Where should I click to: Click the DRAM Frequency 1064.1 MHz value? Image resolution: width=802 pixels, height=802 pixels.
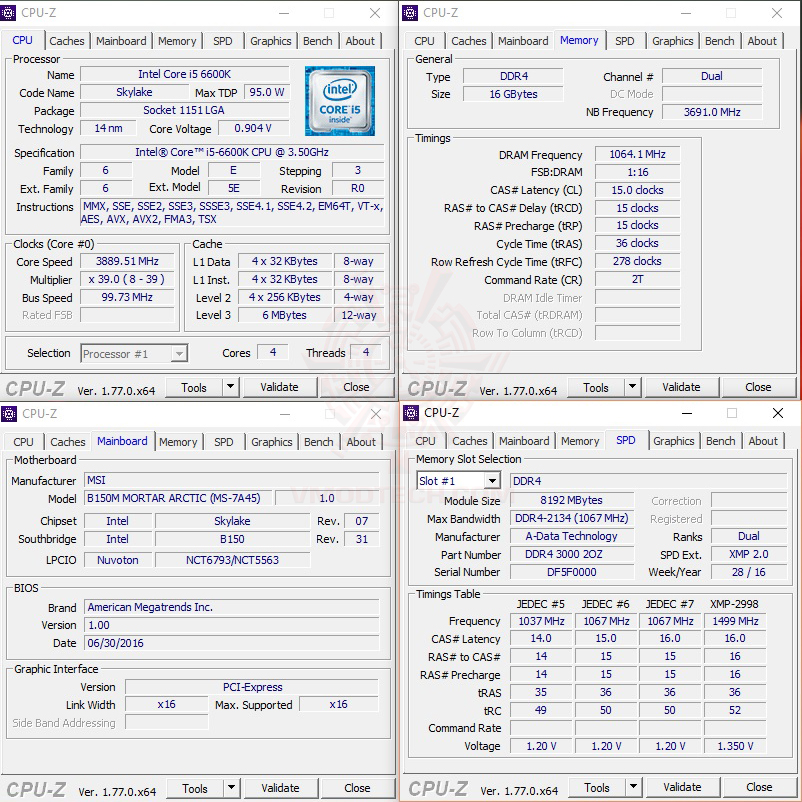point(637,154)
